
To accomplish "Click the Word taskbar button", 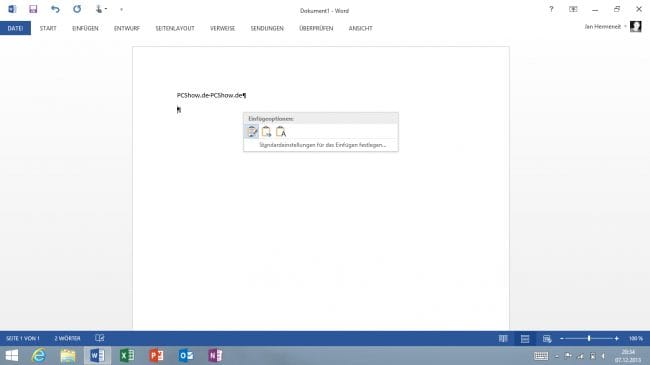I will tap(97, 356).
